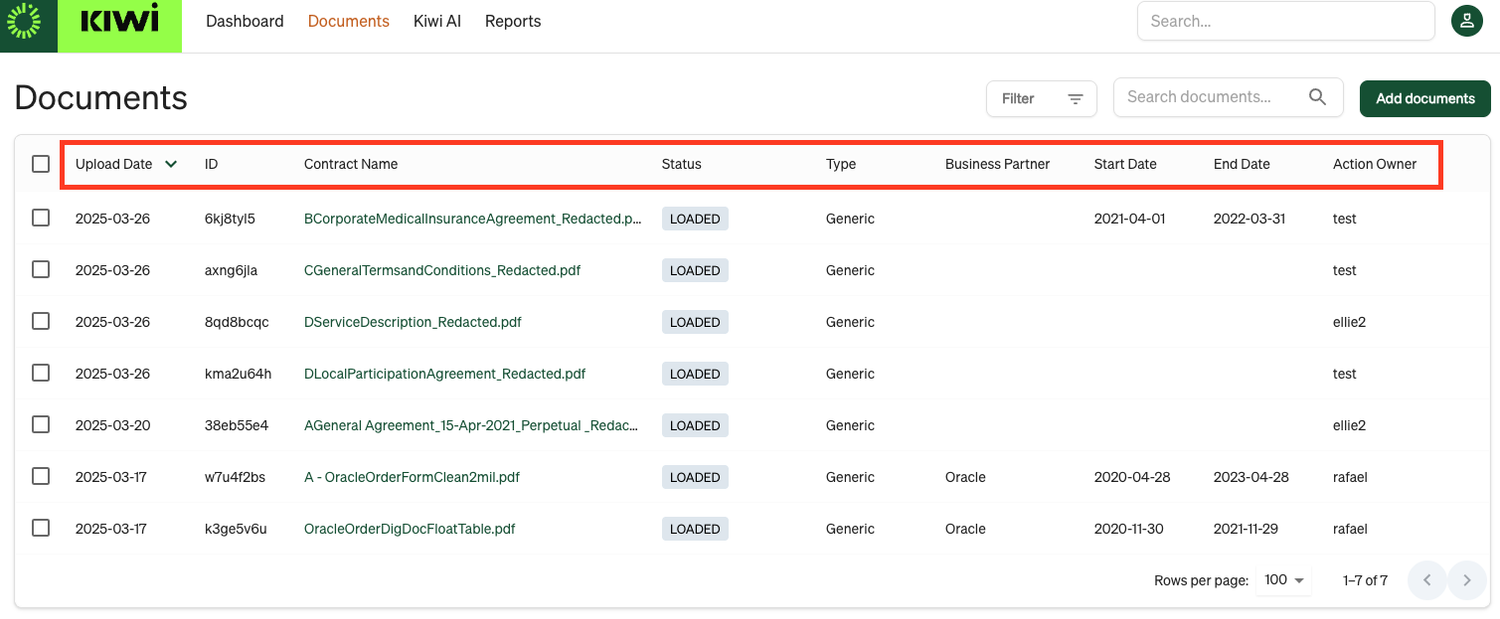The height and width of the screenshot is (619, 1500).
Task: Switch to Documents tab
Action: coord(348,21)
